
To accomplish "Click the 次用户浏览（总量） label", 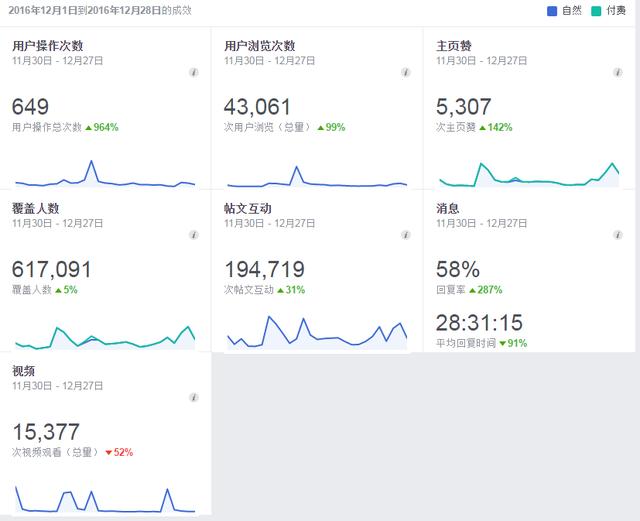I will (268, 127).
